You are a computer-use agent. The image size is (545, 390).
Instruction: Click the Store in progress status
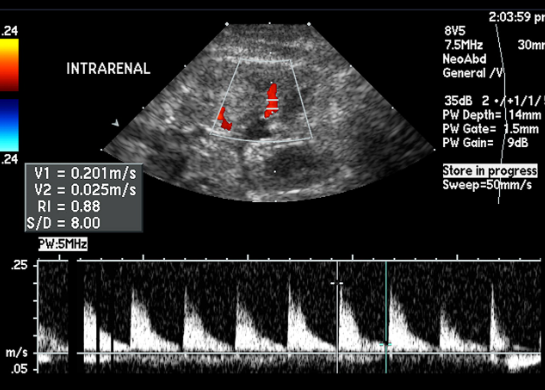coord(490,171)
